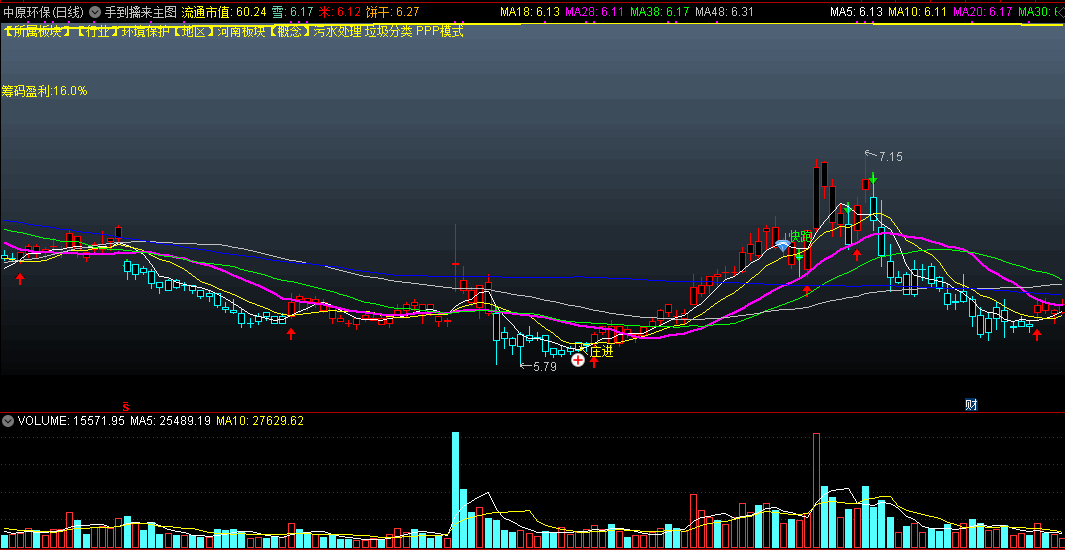Screen dimensions: 1065x550
Task: Select the 手到擒来主图 indicator name
Action: tap(141, 12)
